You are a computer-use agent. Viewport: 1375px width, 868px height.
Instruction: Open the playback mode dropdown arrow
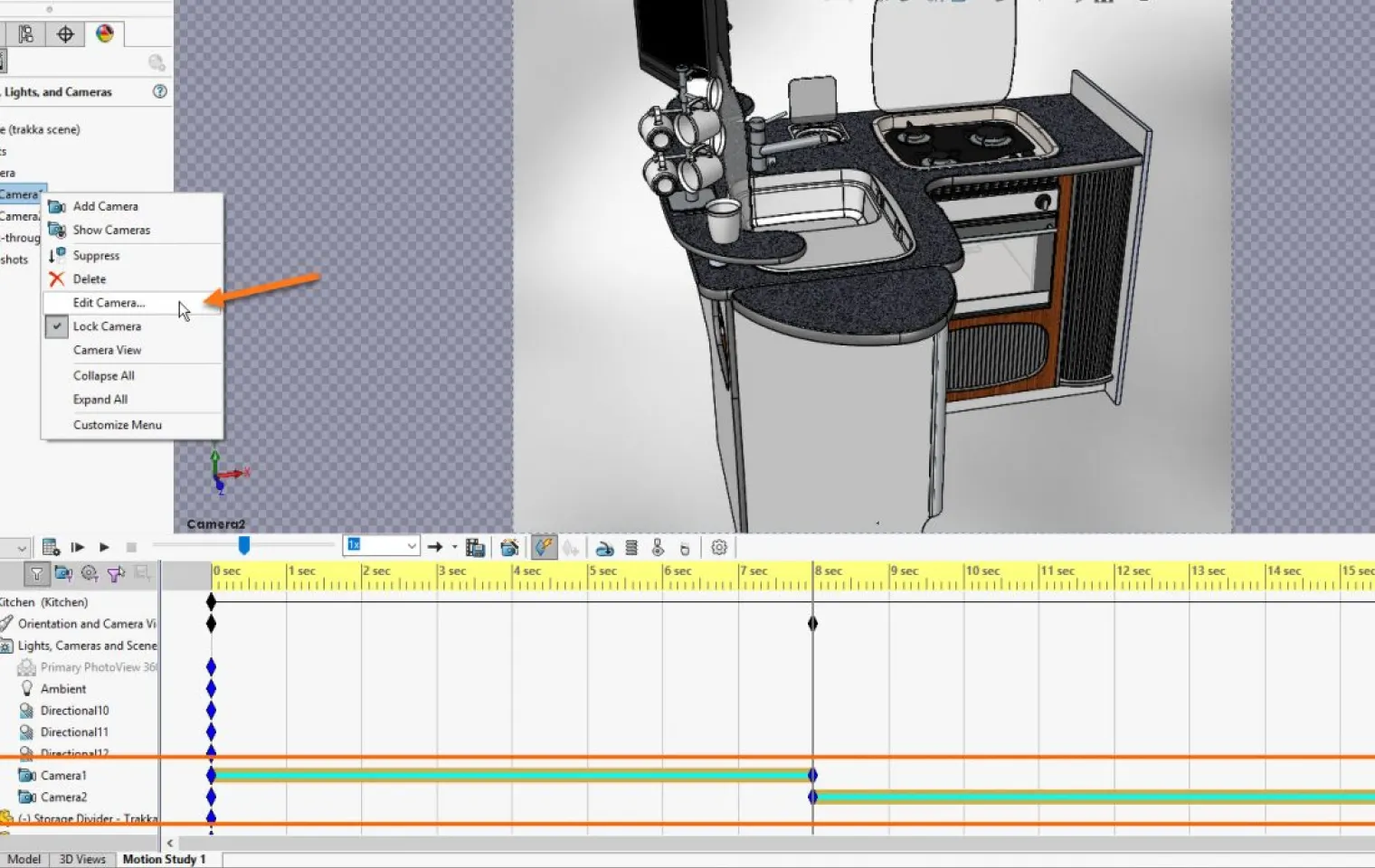pyautogui.click(x=454, y=547)
